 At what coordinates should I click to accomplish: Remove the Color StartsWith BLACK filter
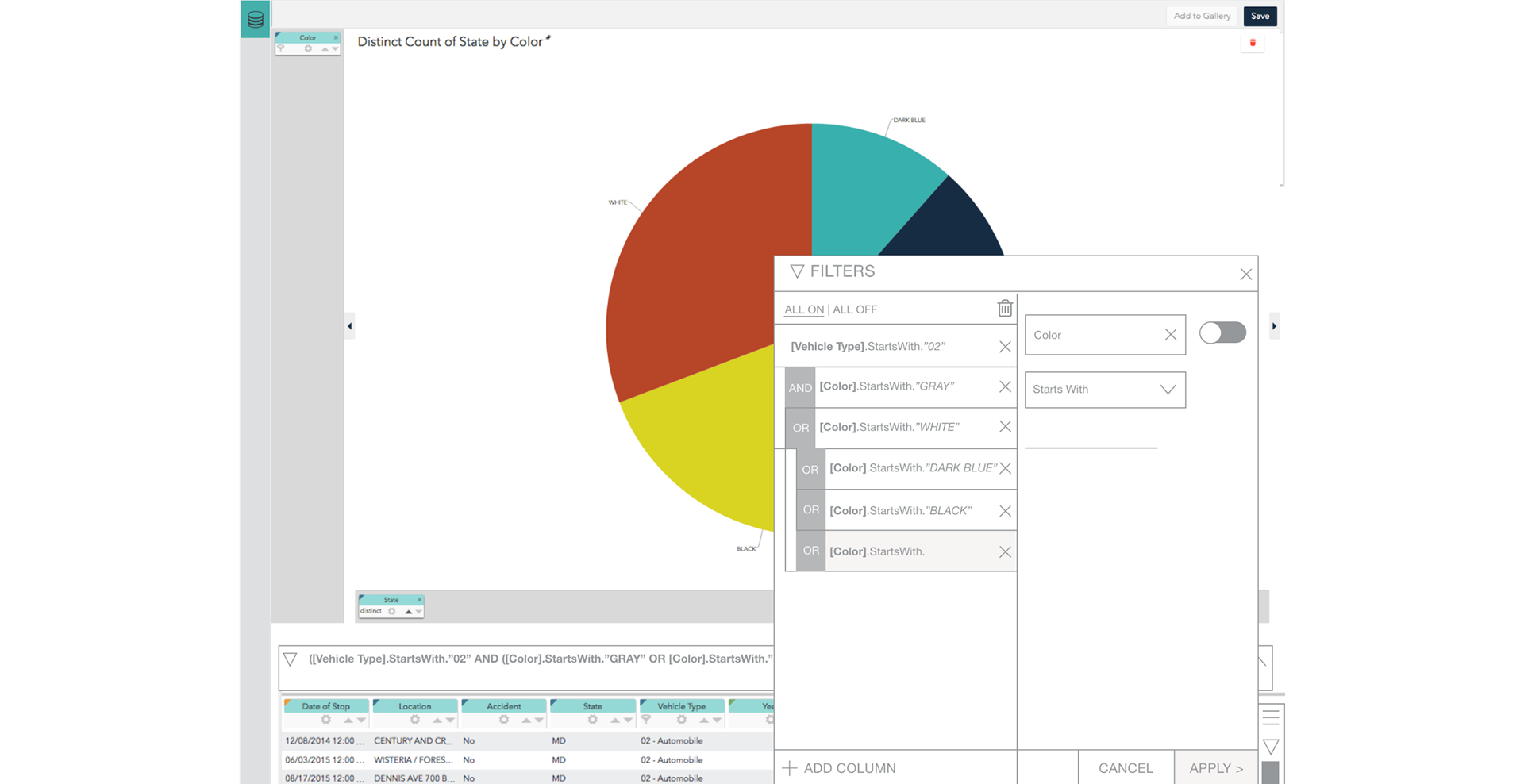1005,511
